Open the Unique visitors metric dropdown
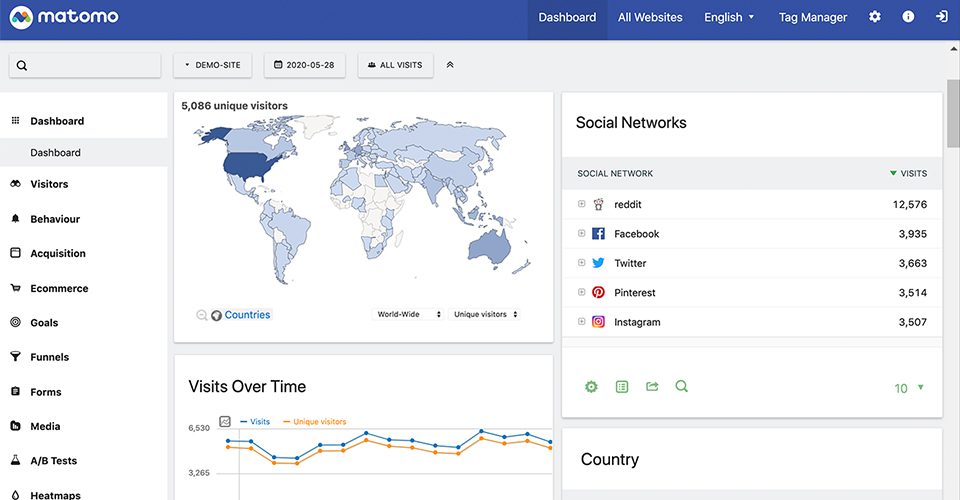 [x=485, y=314]
